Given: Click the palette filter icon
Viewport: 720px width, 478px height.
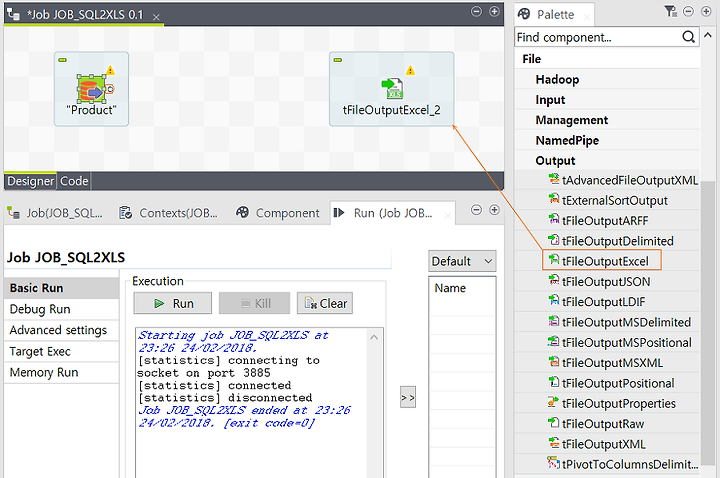Looking at the screenshot, I should click(670, 11).
